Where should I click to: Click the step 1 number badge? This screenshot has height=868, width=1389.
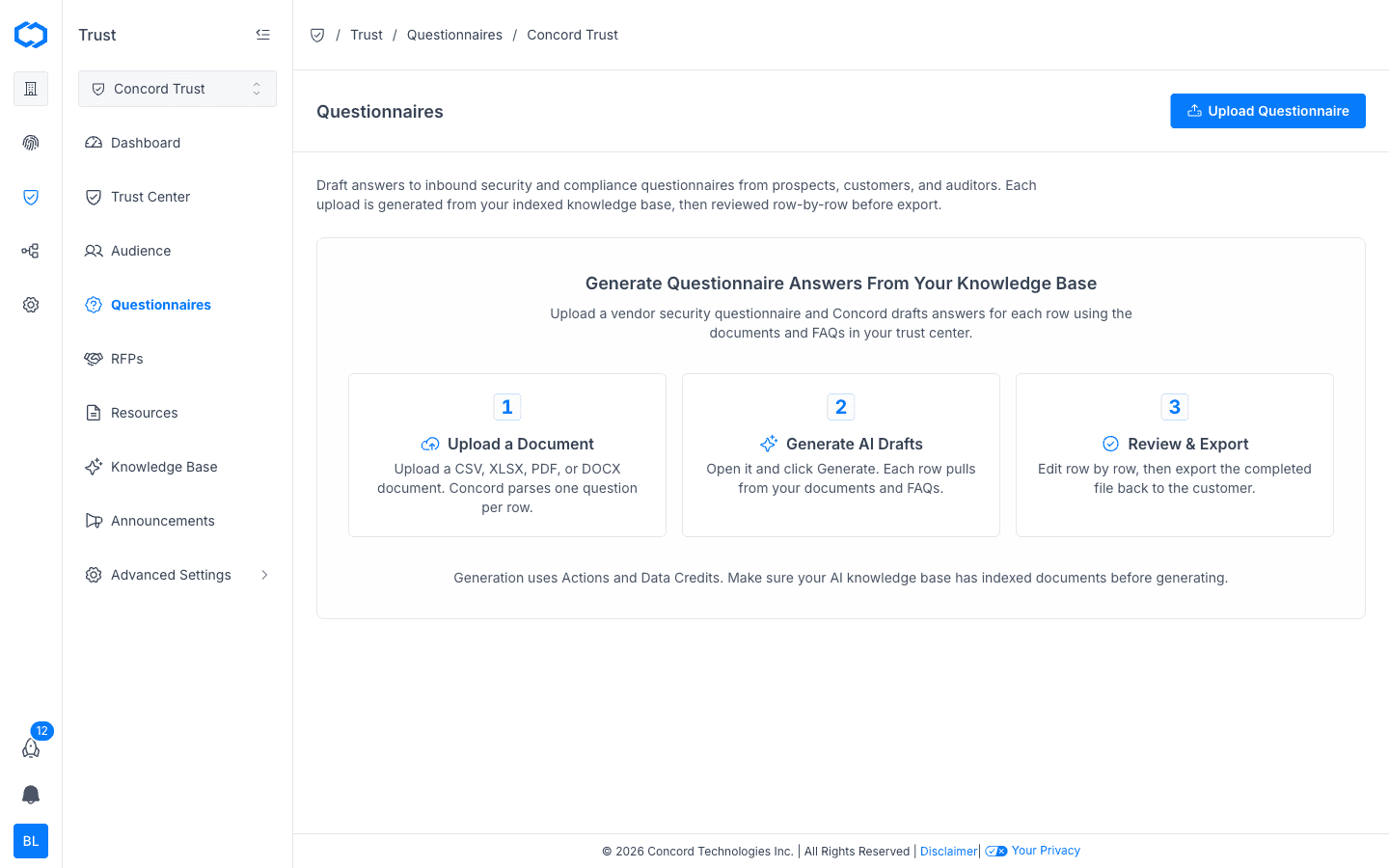pos(507,407)
